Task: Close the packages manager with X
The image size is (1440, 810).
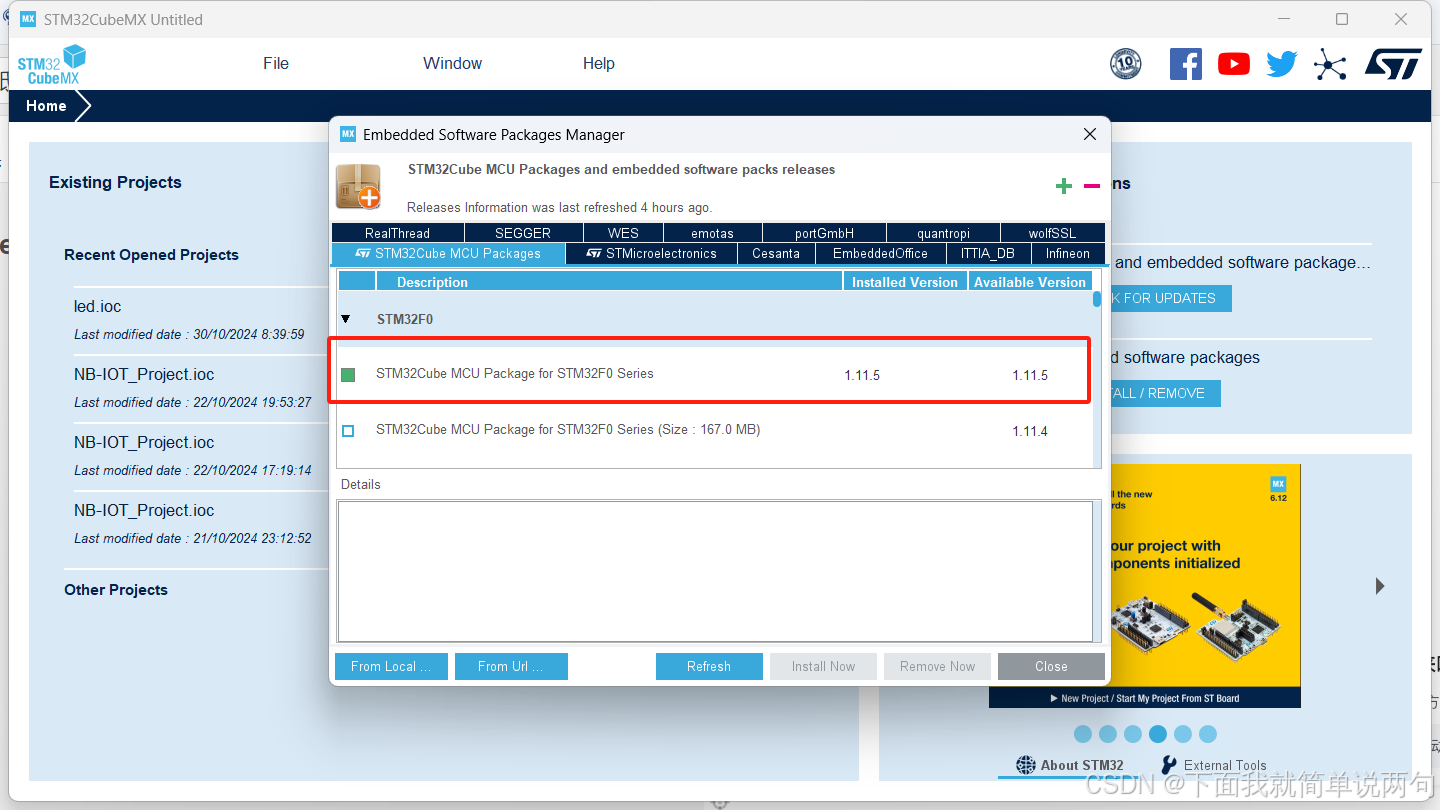Action: [x=1090, y=134]
